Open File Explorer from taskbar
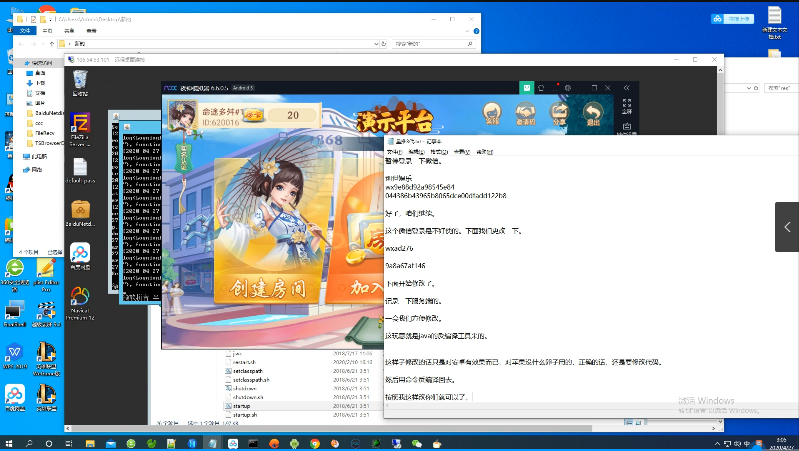 coord(90,443)
